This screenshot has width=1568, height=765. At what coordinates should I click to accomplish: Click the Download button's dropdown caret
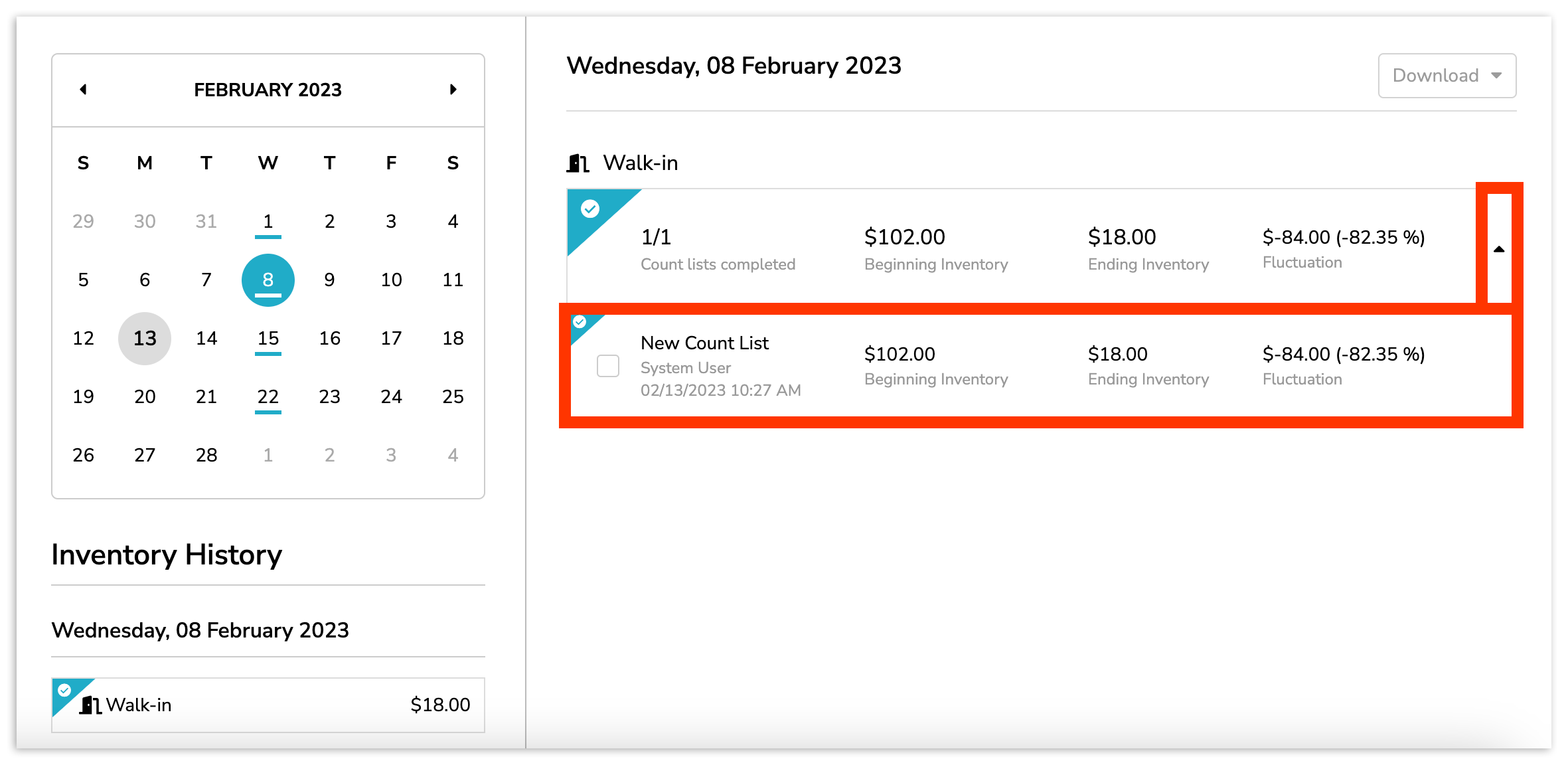[x=1496, y=76]
